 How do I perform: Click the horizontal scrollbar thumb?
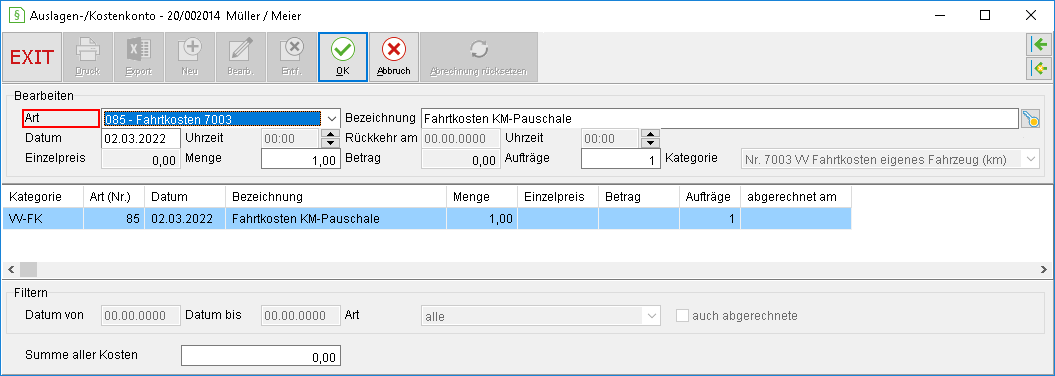pos(28,269)
